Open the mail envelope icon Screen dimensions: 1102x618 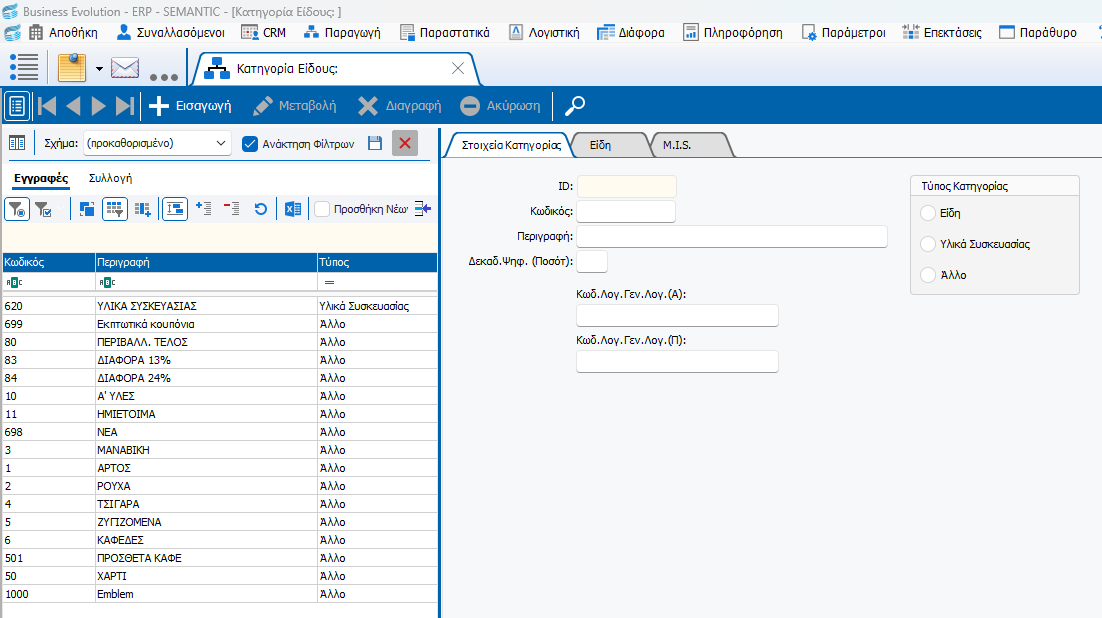pos(125,68)
